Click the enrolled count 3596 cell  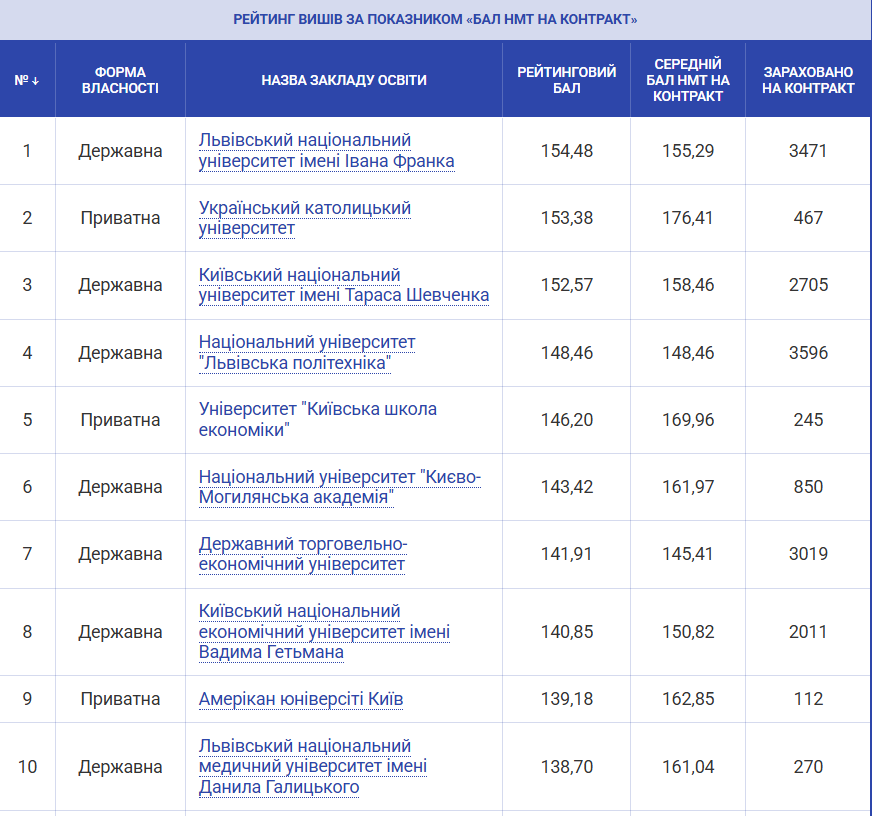(808, 352)
